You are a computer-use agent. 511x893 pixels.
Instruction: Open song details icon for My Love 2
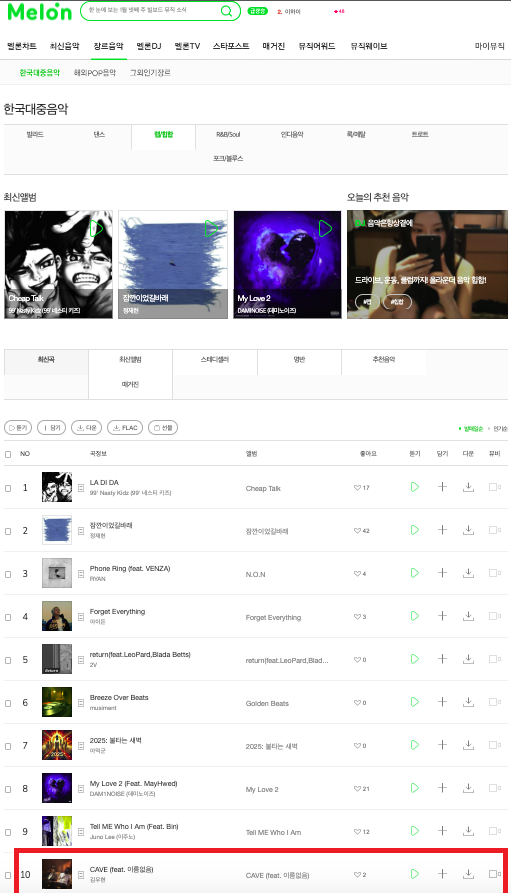click(81, 789)
